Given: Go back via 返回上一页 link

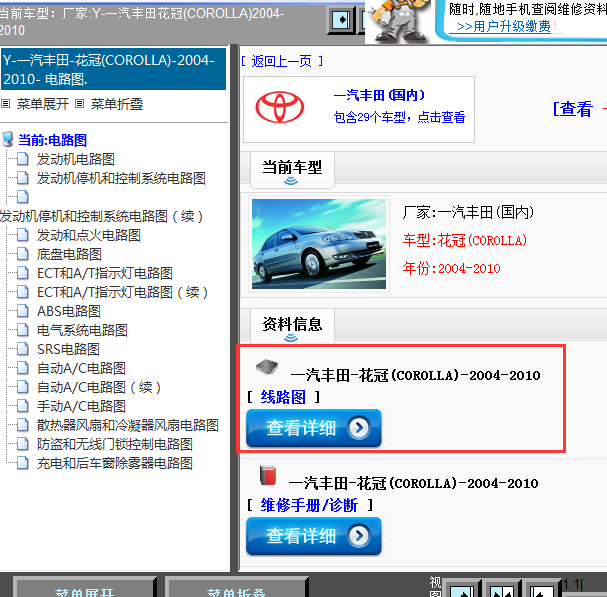Looking at the screenshot, I should [281, 61].
